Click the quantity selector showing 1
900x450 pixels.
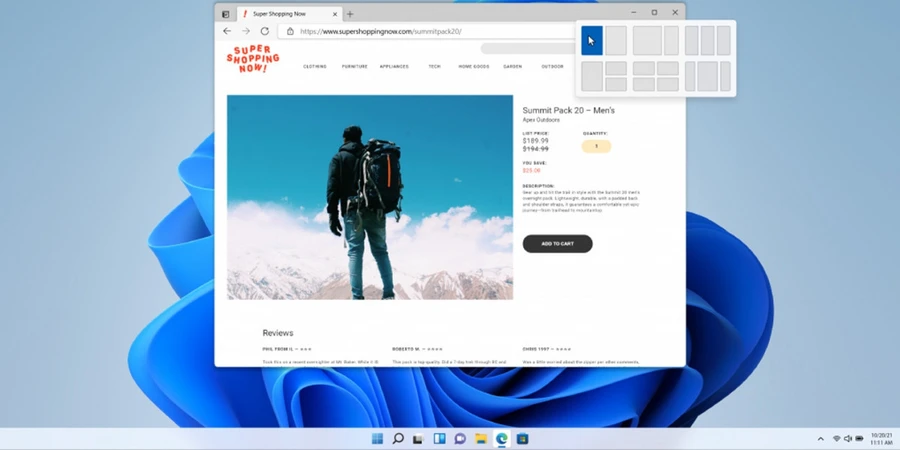pos(596,146)
